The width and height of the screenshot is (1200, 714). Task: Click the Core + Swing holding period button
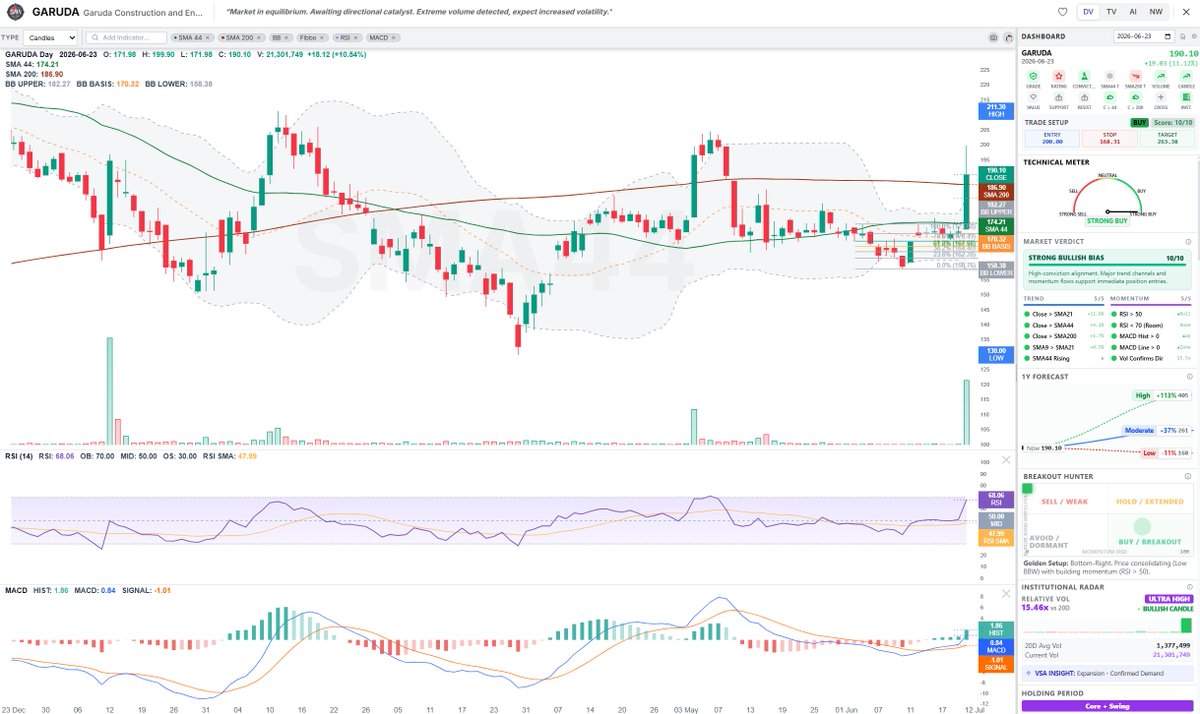(x=1107, y=706)
